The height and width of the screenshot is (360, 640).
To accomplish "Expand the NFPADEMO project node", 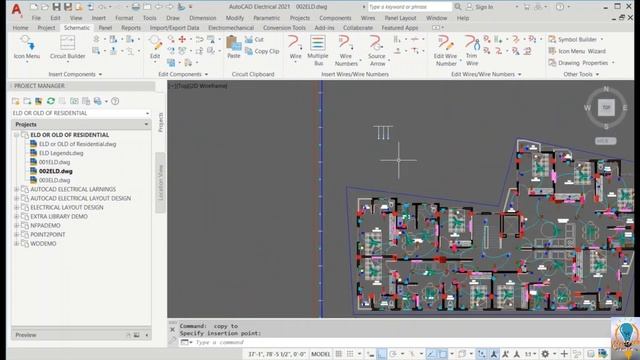I will 16,225.
